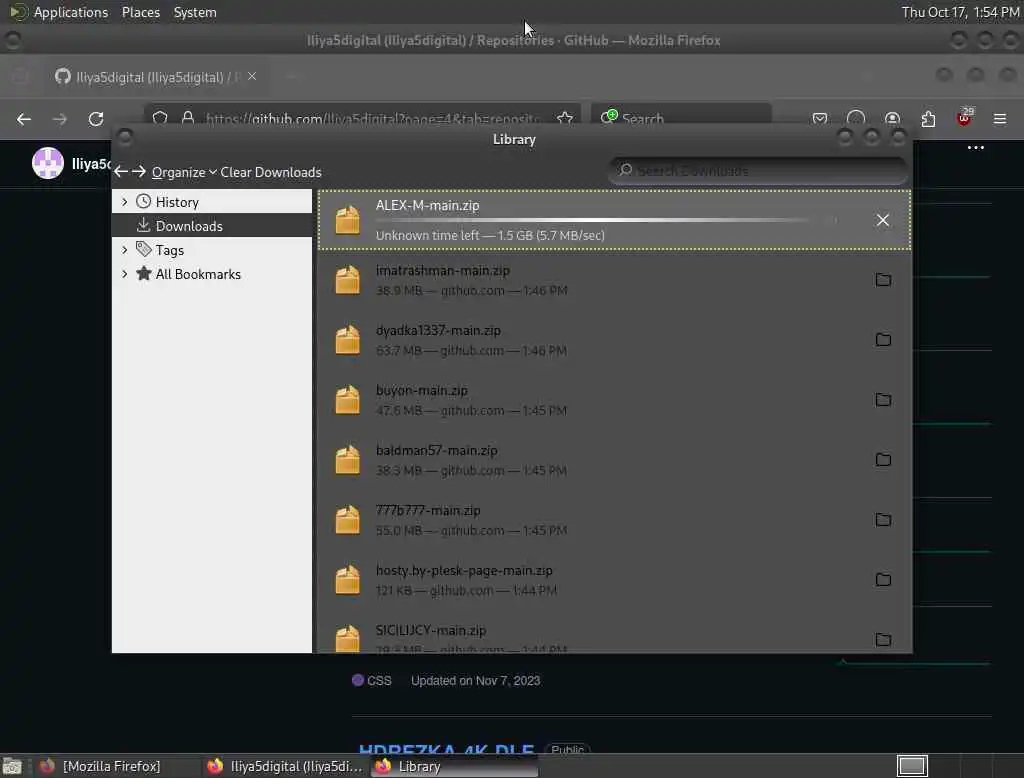Go forward in the Library window
Screen dimensions: 1024x778
pyautogui.click(x=138, y=172)
